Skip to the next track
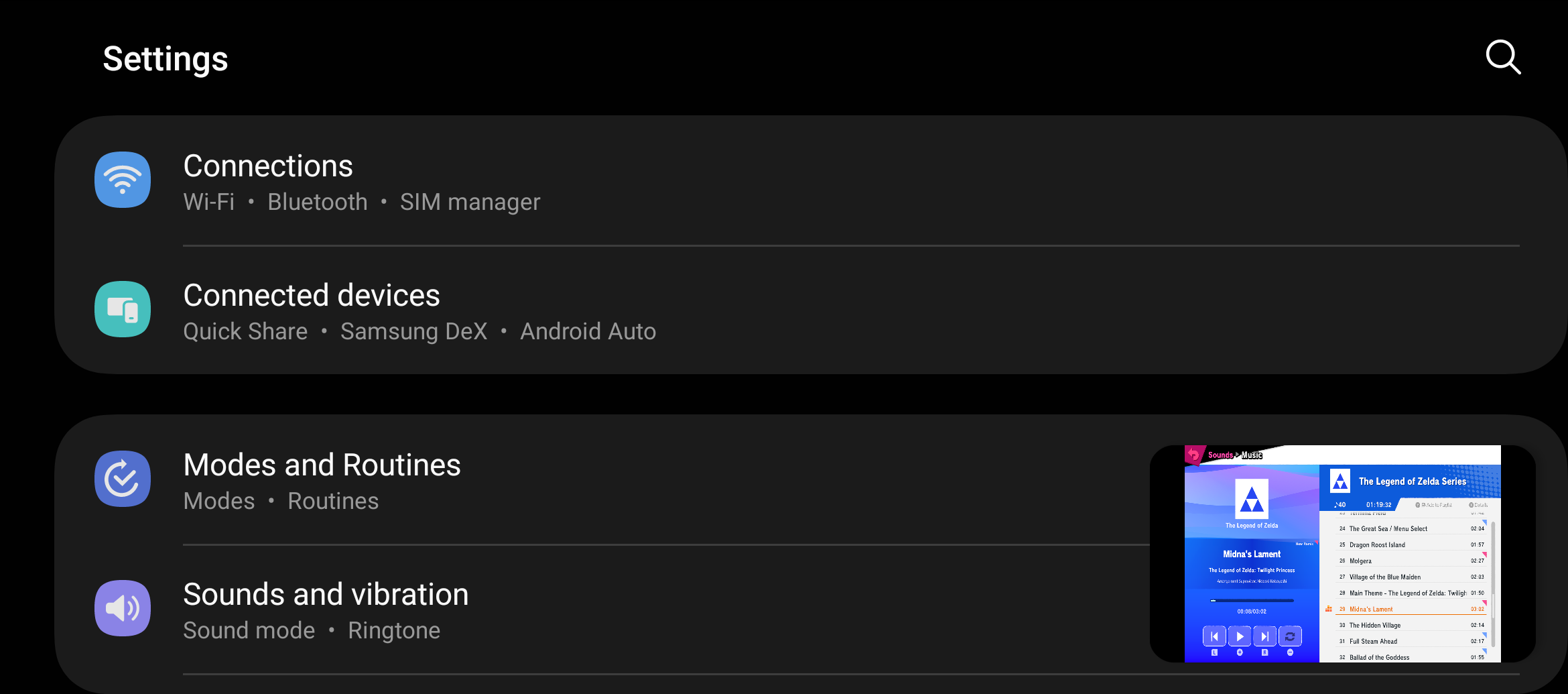This screenshot has height=694, width=1568. (1264, 636)
